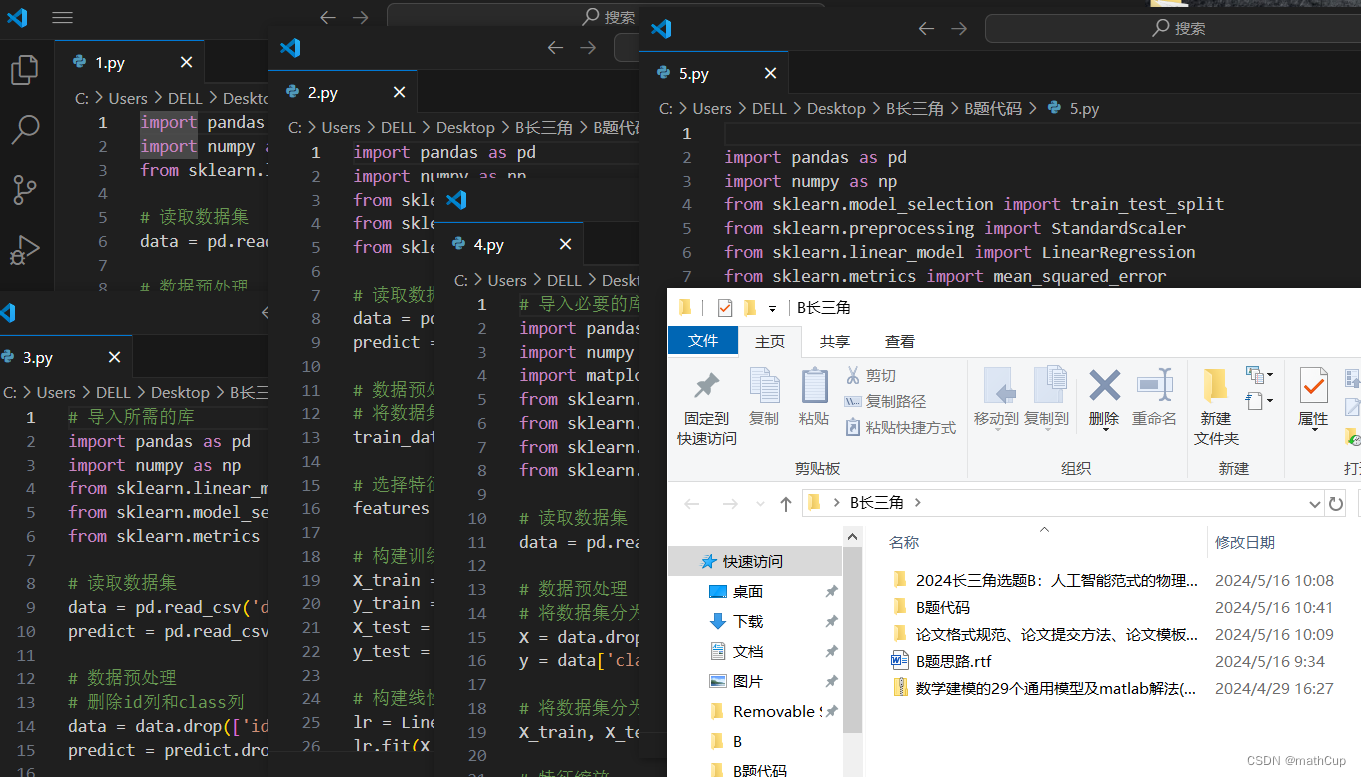
Task: Click DELL in the 1.py breadcrumb path
Action: 185,98
